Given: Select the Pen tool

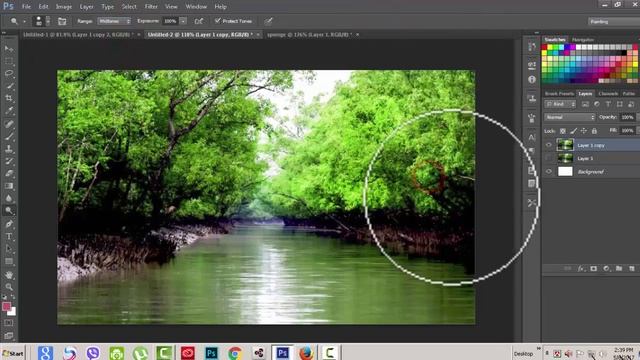Looking at the screenshot, I should 9,224.
